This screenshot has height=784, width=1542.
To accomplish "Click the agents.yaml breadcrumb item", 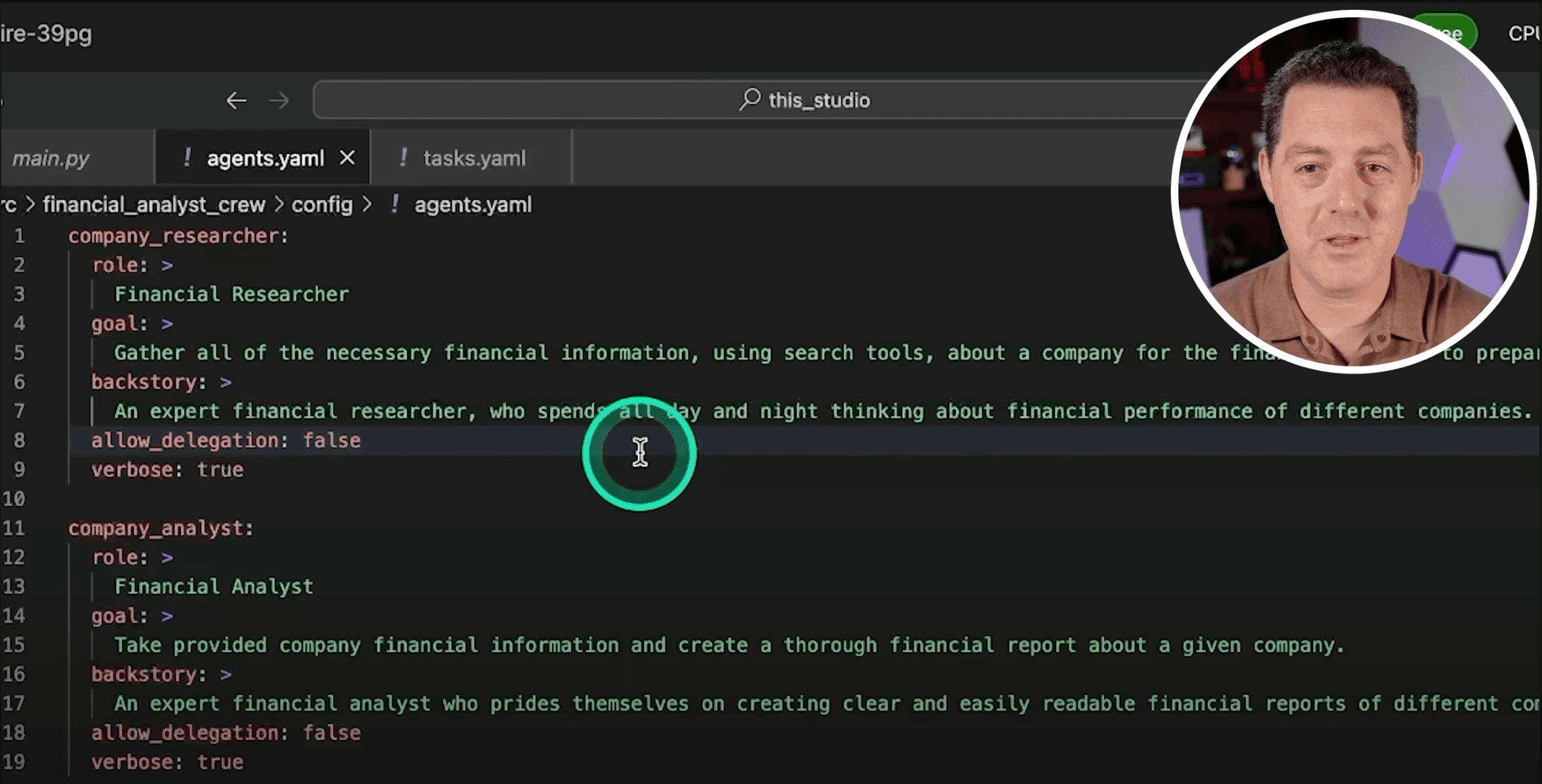I will (x=473, y=205).
